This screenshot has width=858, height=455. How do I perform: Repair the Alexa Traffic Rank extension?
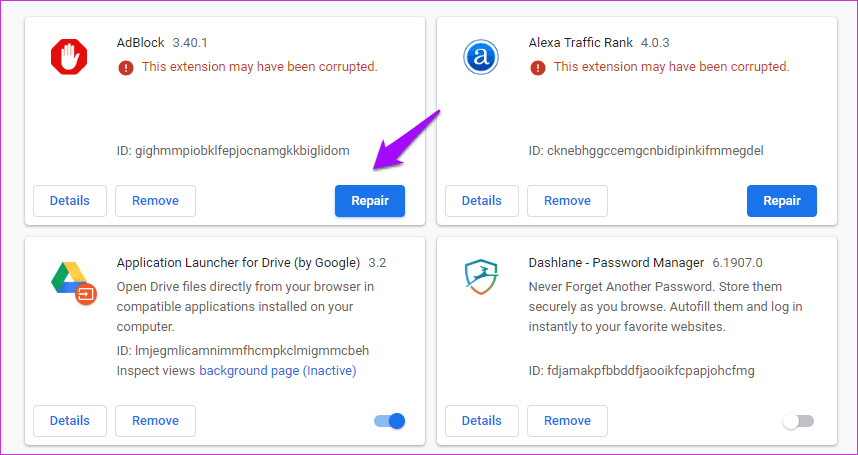pyautogui.click(x=782, y=201)
